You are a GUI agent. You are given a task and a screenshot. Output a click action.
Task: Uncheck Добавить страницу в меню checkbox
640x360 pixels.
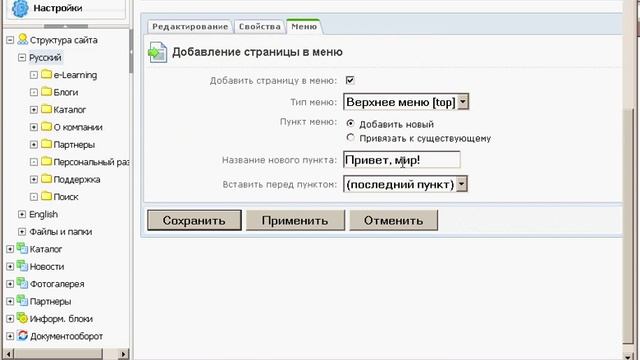pyautogui.click(x=350, y=80)
